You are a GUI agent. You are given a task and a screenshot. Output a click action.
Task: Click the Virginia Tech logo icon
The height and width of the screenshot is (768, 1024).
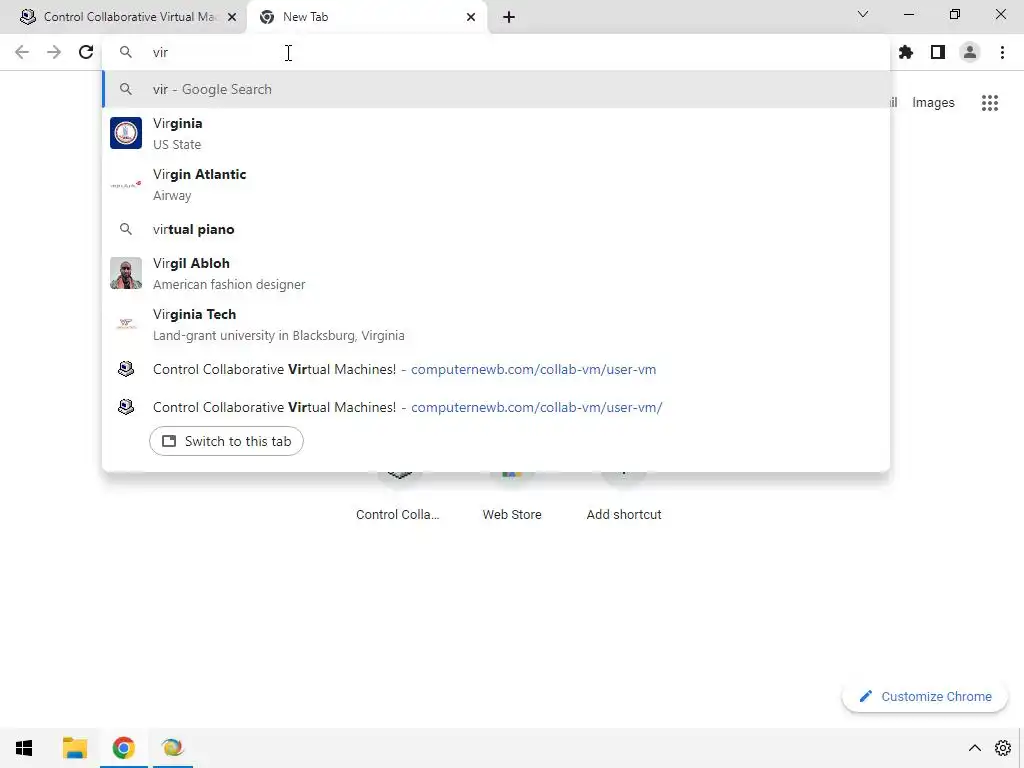pyautogui.click(x=126, y=324)
